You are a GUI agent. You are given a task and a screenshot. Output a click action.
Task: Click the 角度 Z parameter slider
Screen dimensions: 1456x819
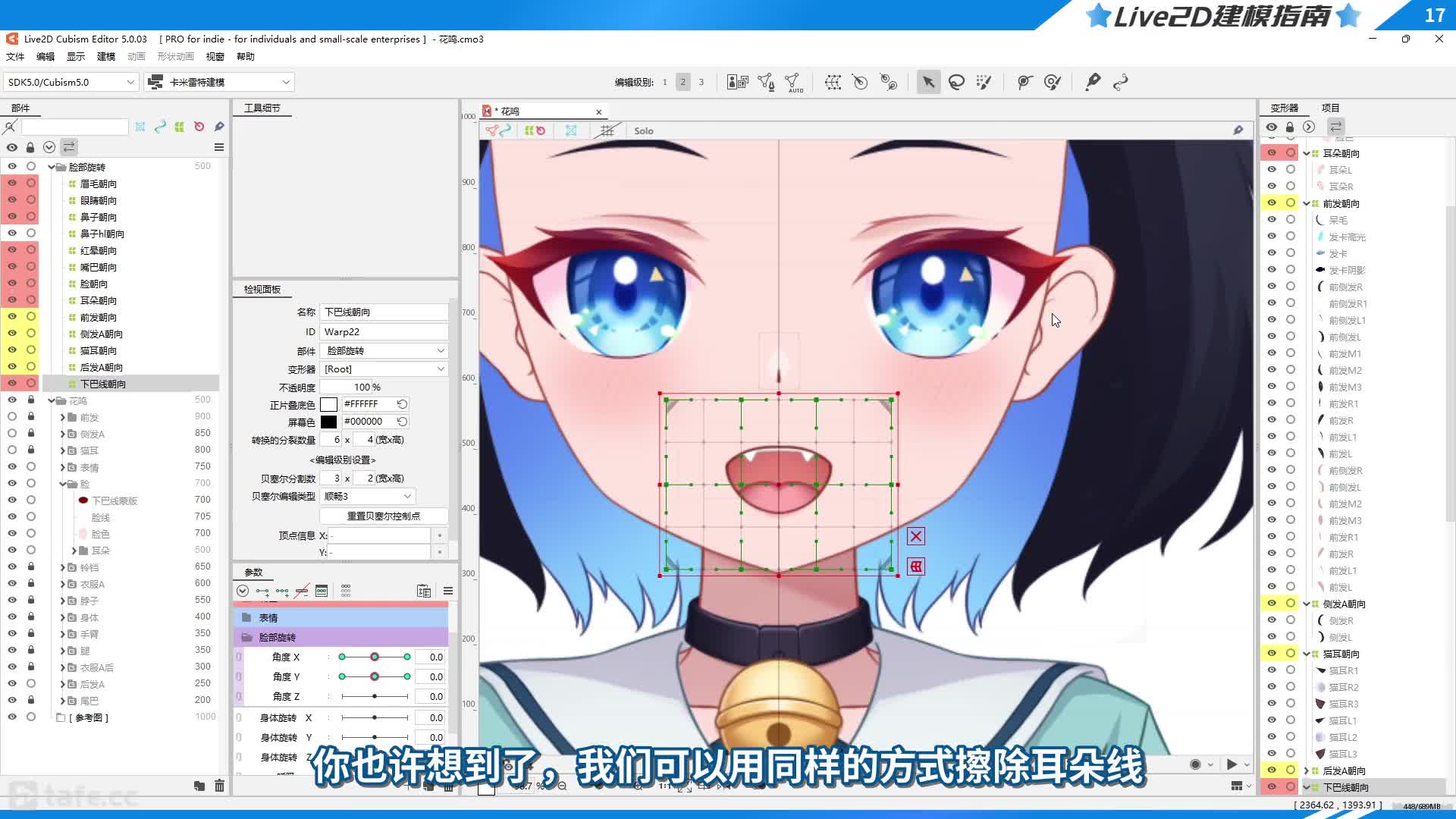pos(375,696)
